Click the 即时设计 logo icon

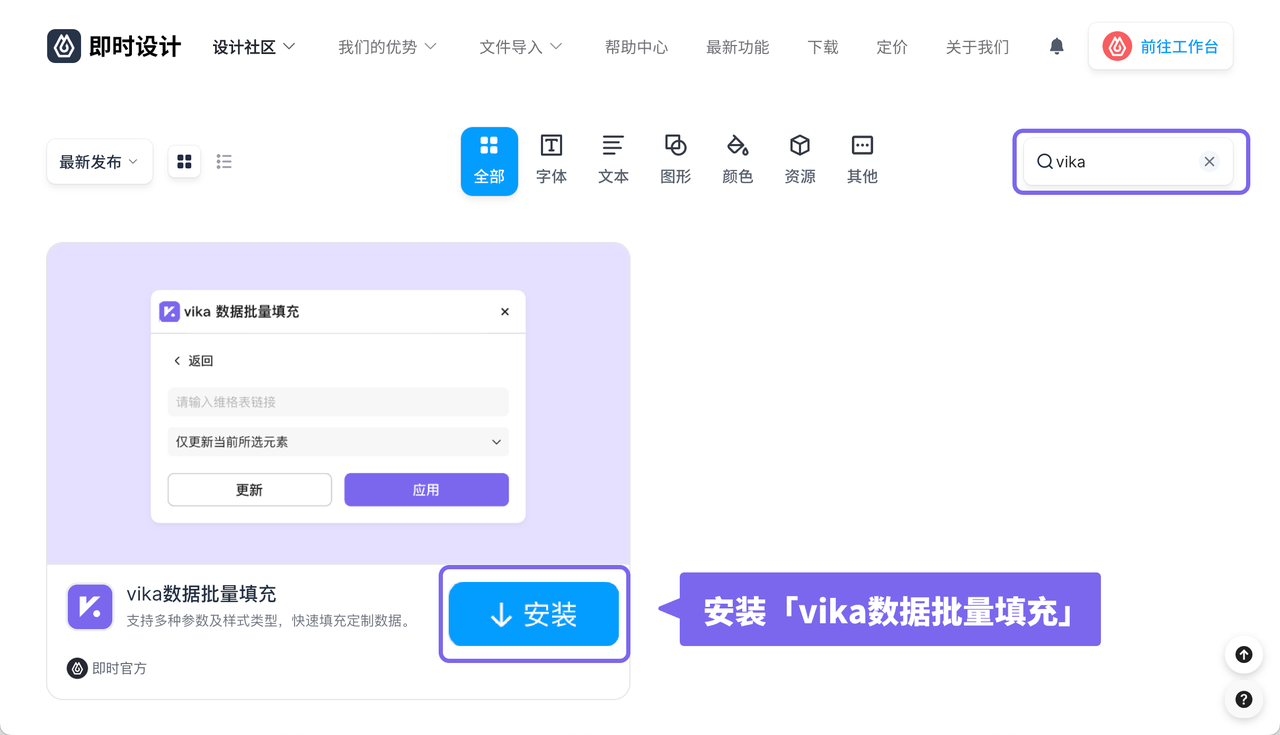(64, 46)
